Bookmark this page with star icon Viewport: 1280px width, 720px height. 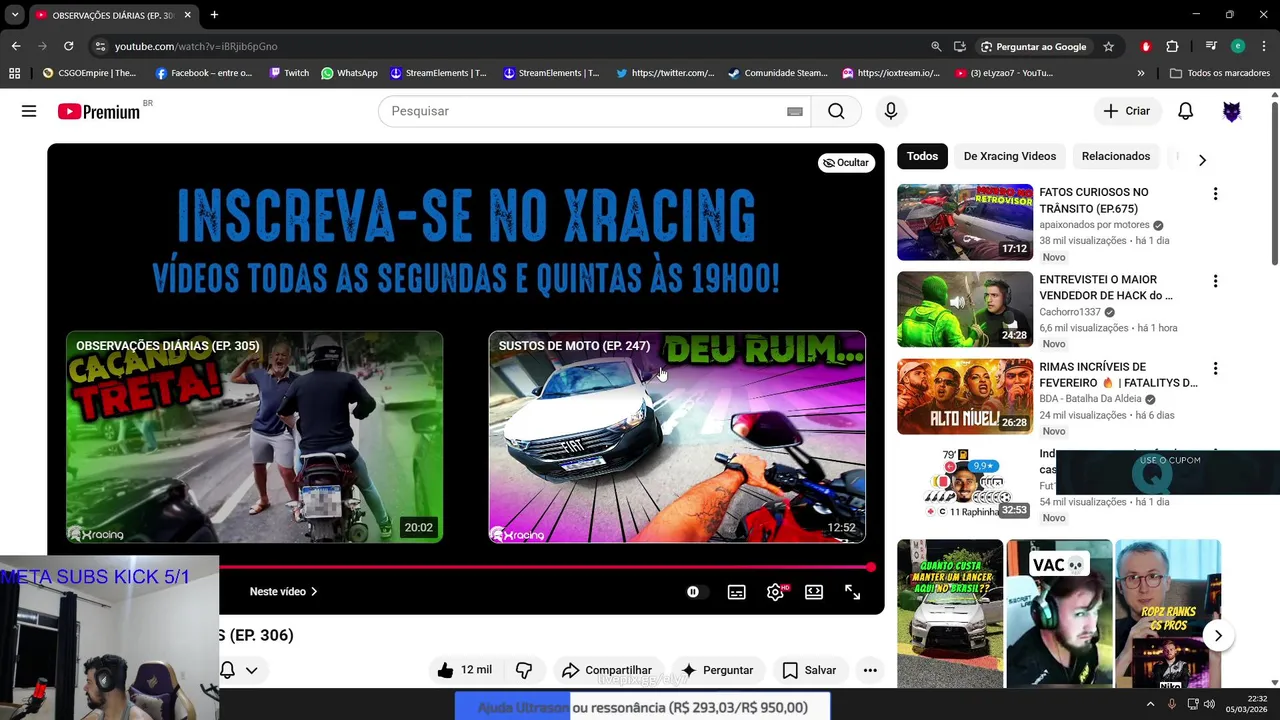1108,46
